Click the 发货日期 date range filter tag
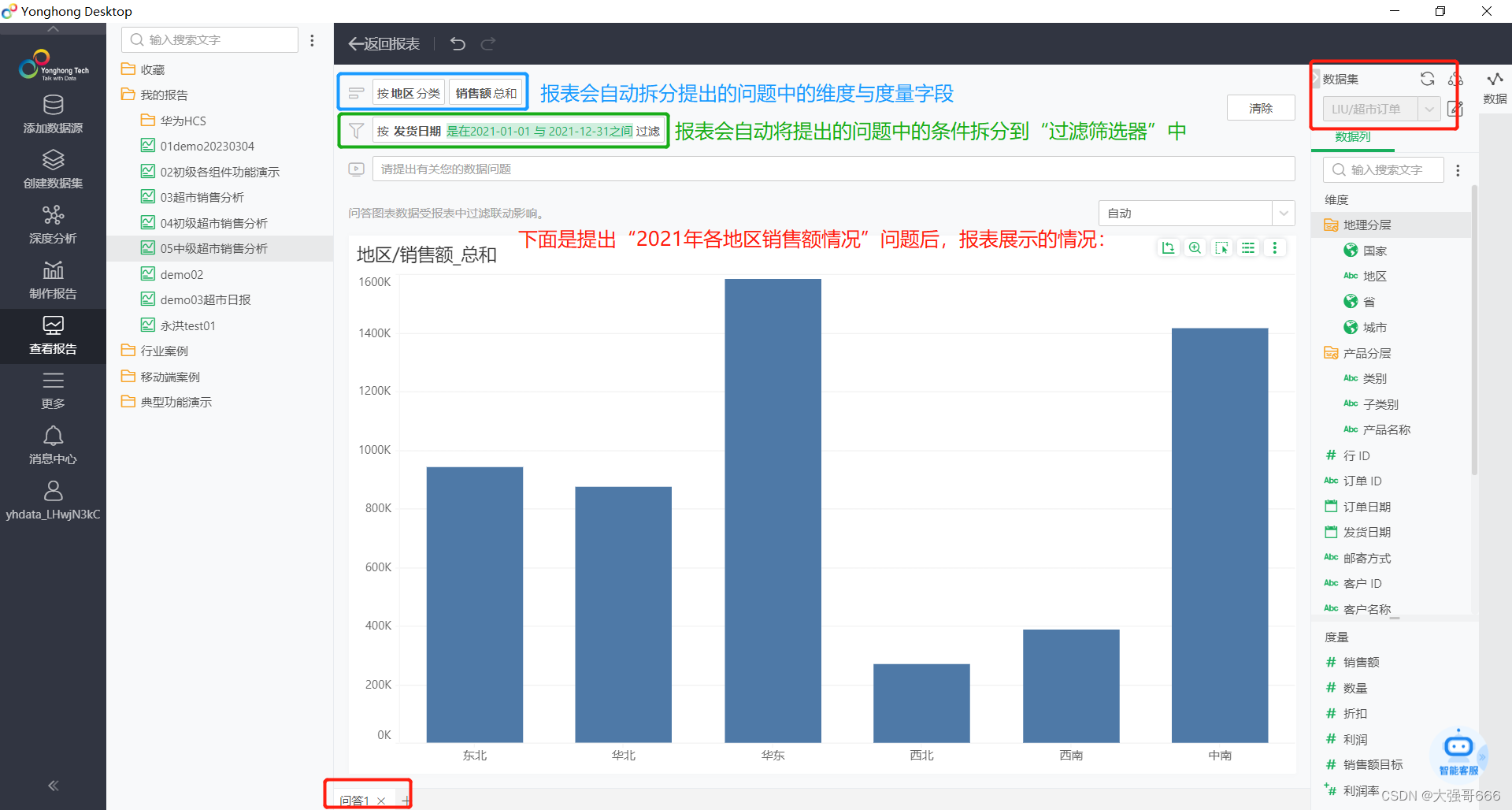Screen dimensions: 1512x810 [518, 131]
